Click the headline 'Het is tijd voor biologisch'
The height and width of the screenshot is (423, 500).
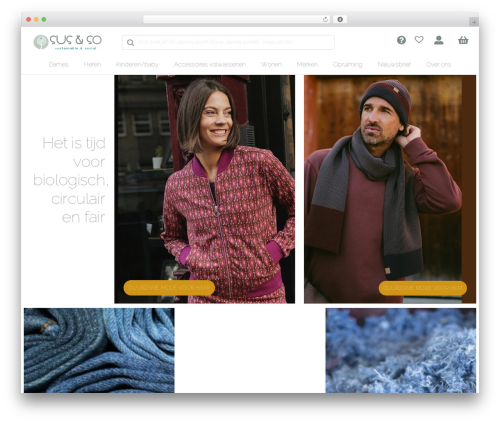[70, 180]
